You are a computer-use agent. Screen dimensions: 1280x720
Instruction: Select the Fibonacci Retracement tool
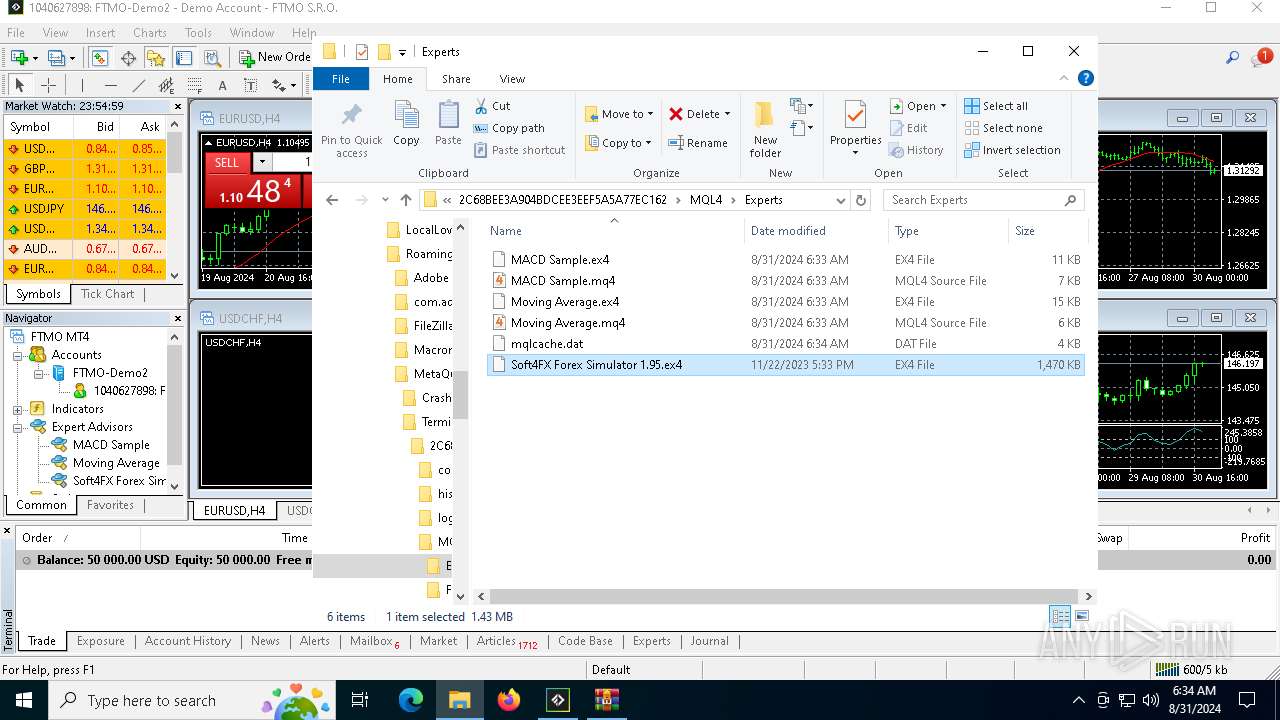pos(194,86)
